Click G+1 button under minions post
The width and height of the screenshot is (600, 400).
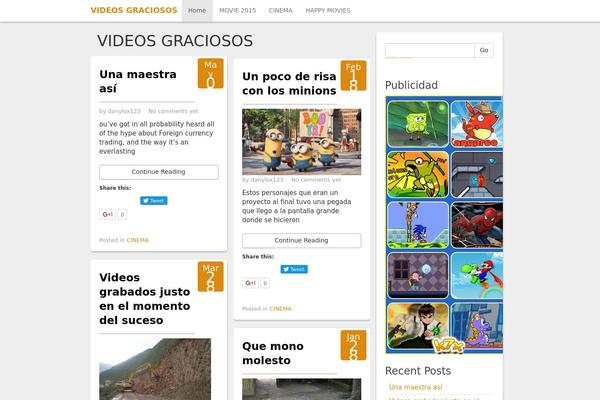coord(250,283)
